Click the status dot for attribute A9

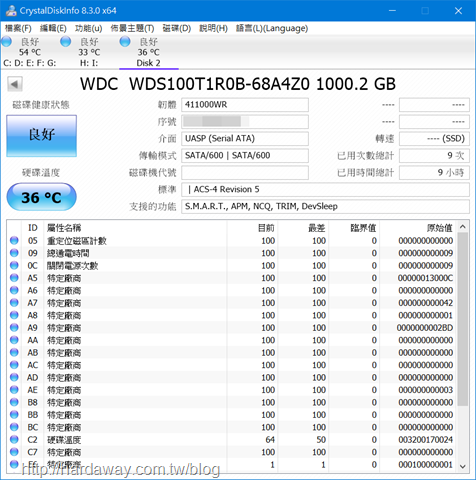[x=14, y=328]
